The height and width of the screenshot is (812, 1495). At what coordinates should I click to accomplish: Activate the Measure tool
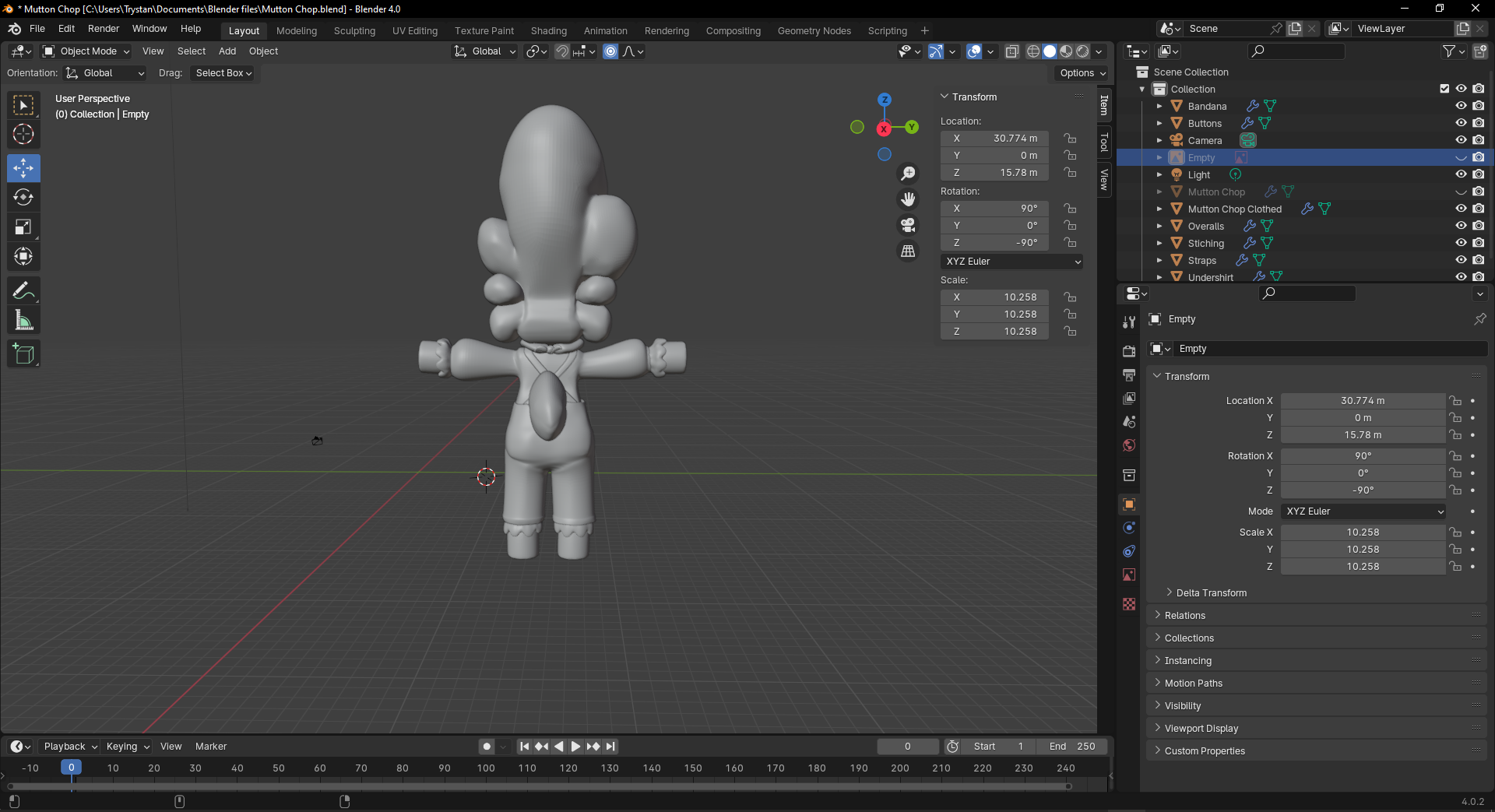click(x=23, y=320)
